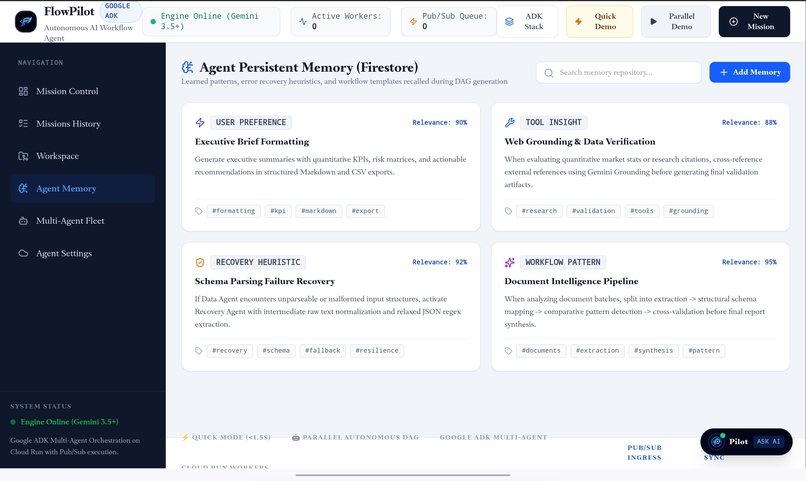Open Web Grounding & Data Verification title
Image resolution: width=806 pixels, height=481 pixels.
pyautogui.click(x=580, y=142)
